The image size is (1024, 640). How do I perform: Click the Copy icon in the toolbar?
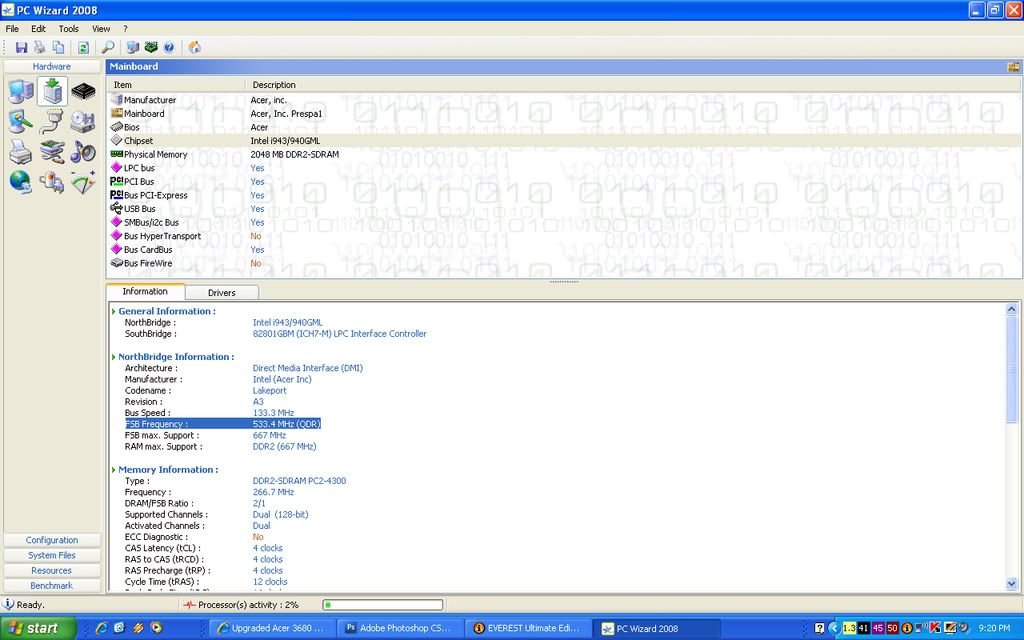[59, 48]
